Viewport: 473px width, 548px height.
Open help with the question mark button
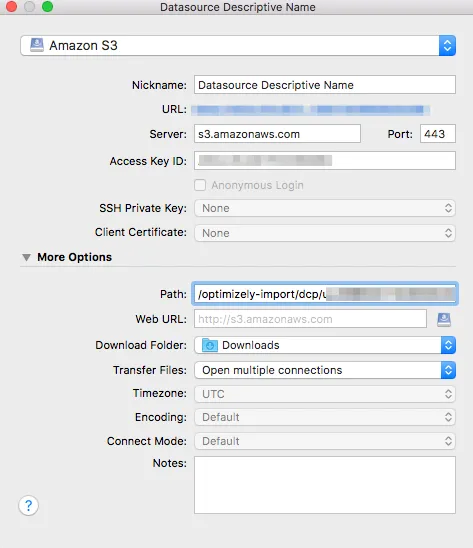coord(28,505)
